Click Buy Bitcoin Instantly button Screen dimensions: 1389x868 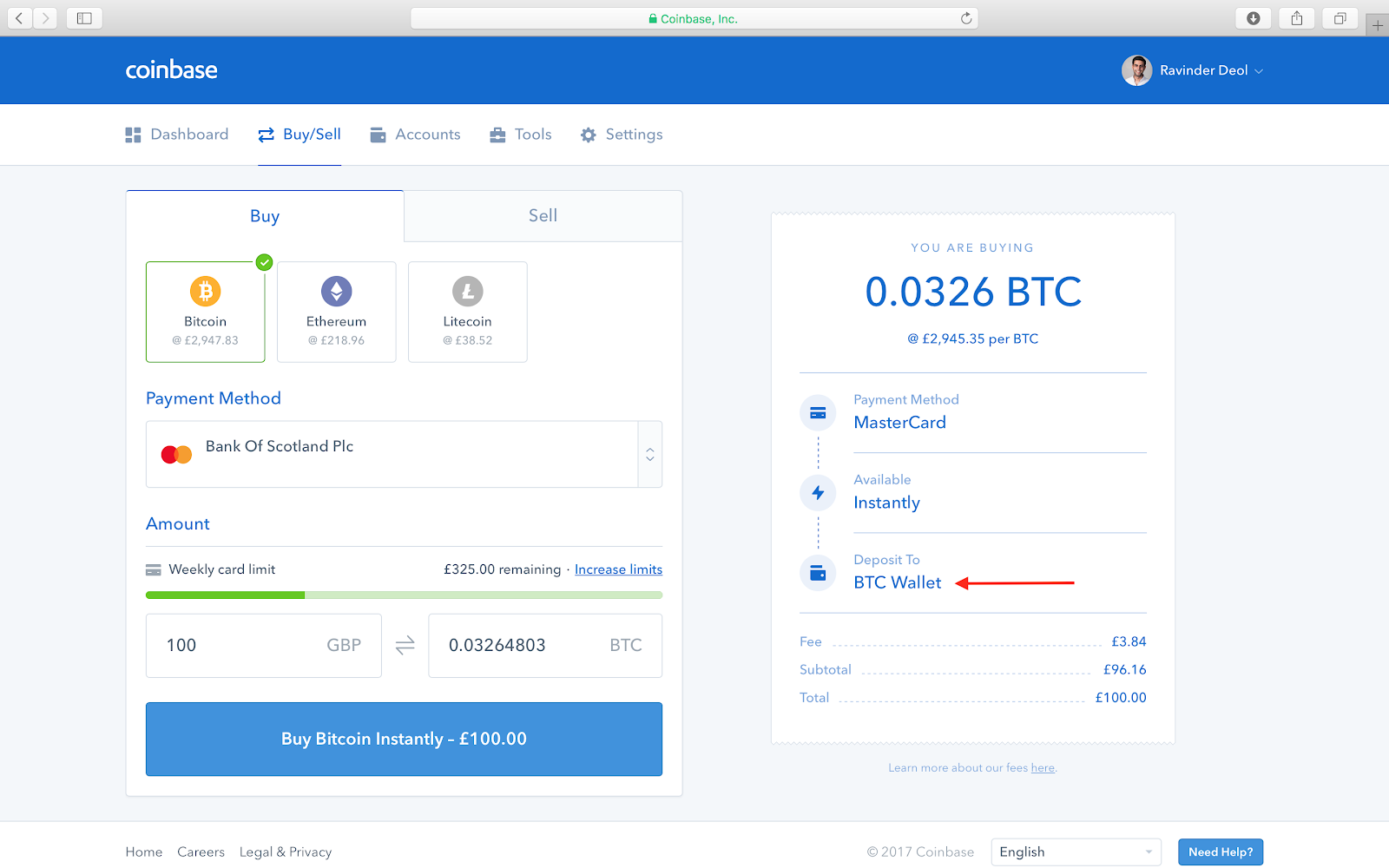404,739
